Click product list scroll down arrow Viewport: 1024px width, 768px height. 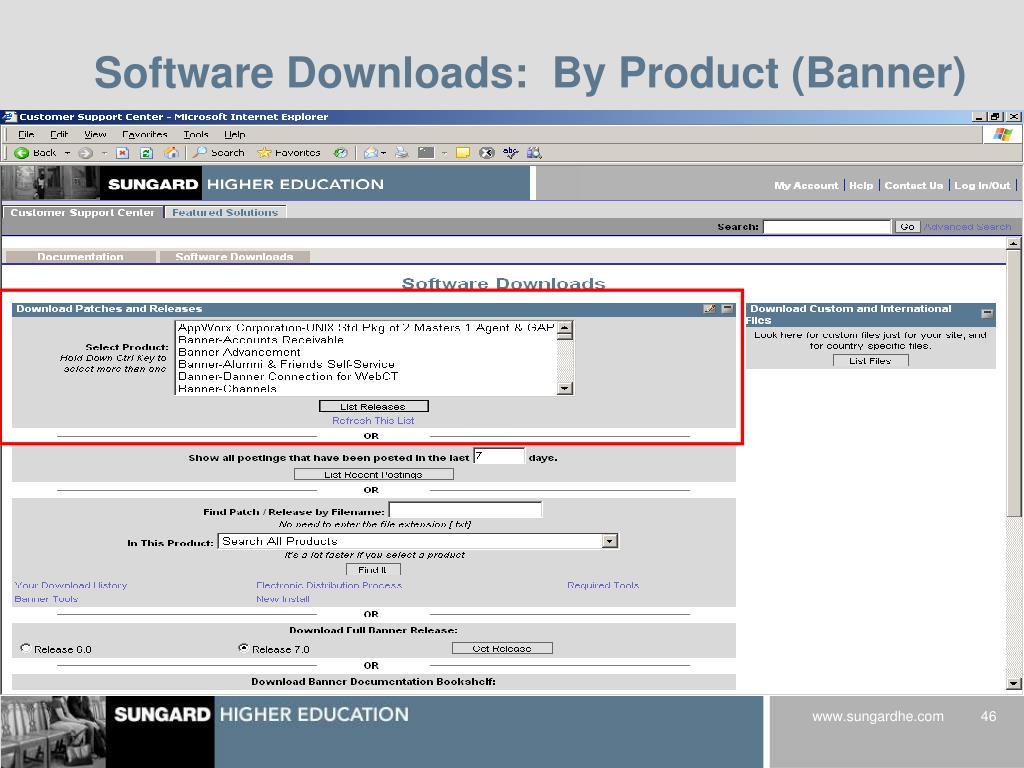click(x=565, y=388)
